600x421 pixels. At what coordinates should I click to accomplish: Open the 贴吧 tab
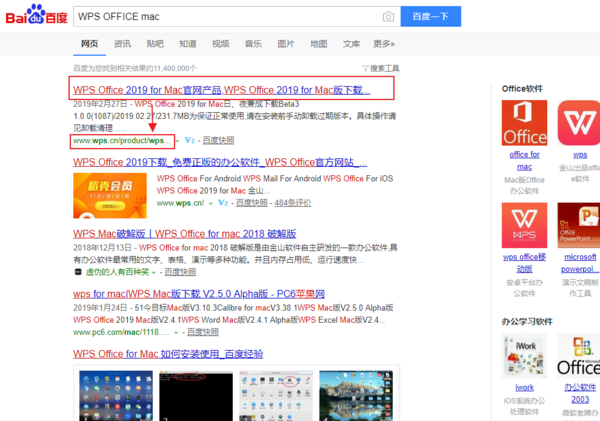pyautogui.click(x=155, y=44)
